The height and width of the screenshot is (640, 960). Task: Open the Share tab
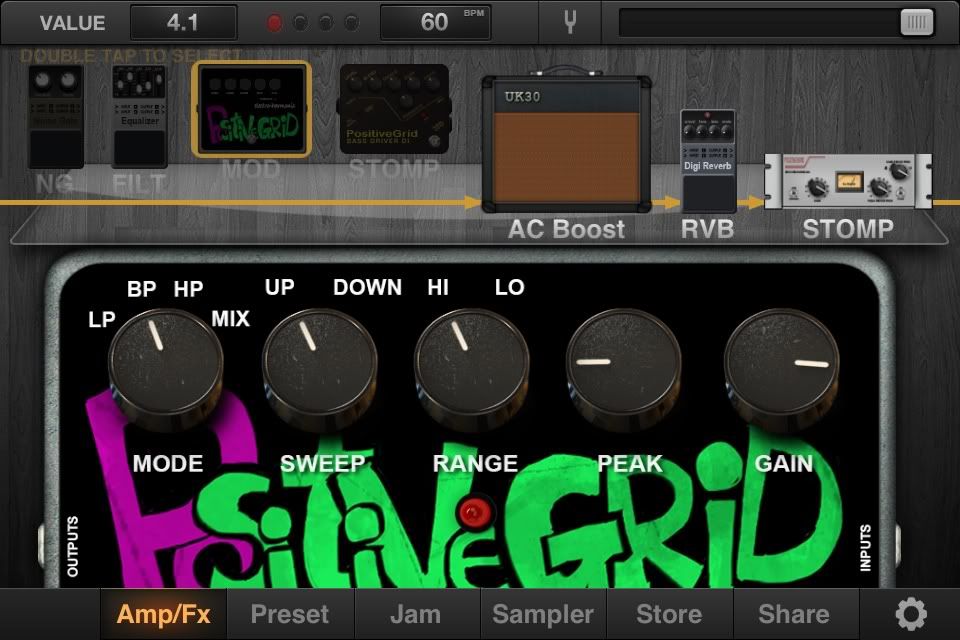[794, 614]
